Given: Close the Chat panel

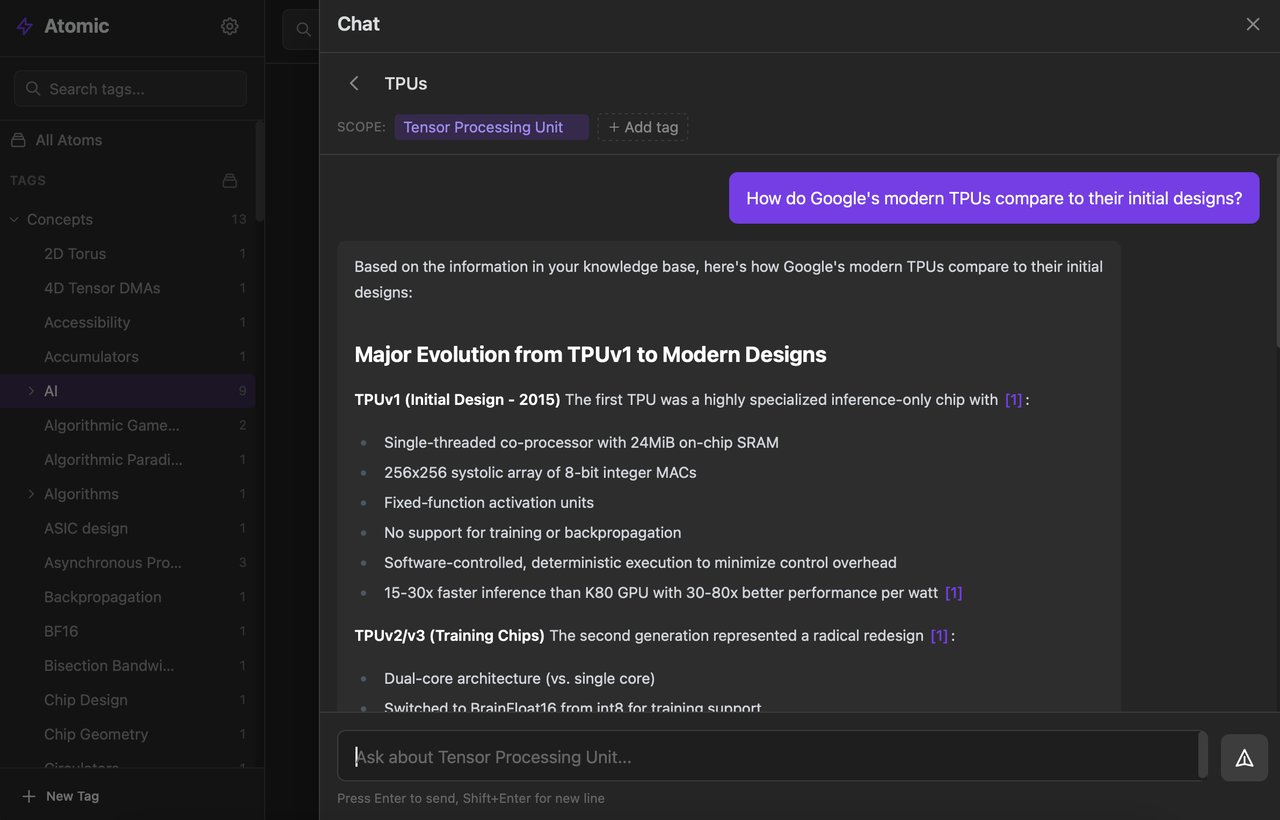Looking at the screenshot, I should (x=1252, y=24).
